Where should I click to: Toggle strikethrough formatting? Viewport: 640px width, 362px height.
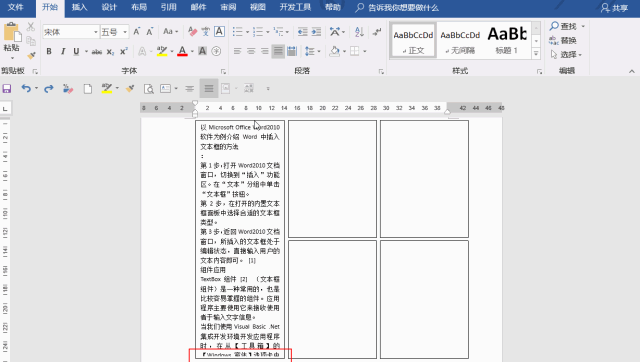pyautogui.click(x=97, y=51)
